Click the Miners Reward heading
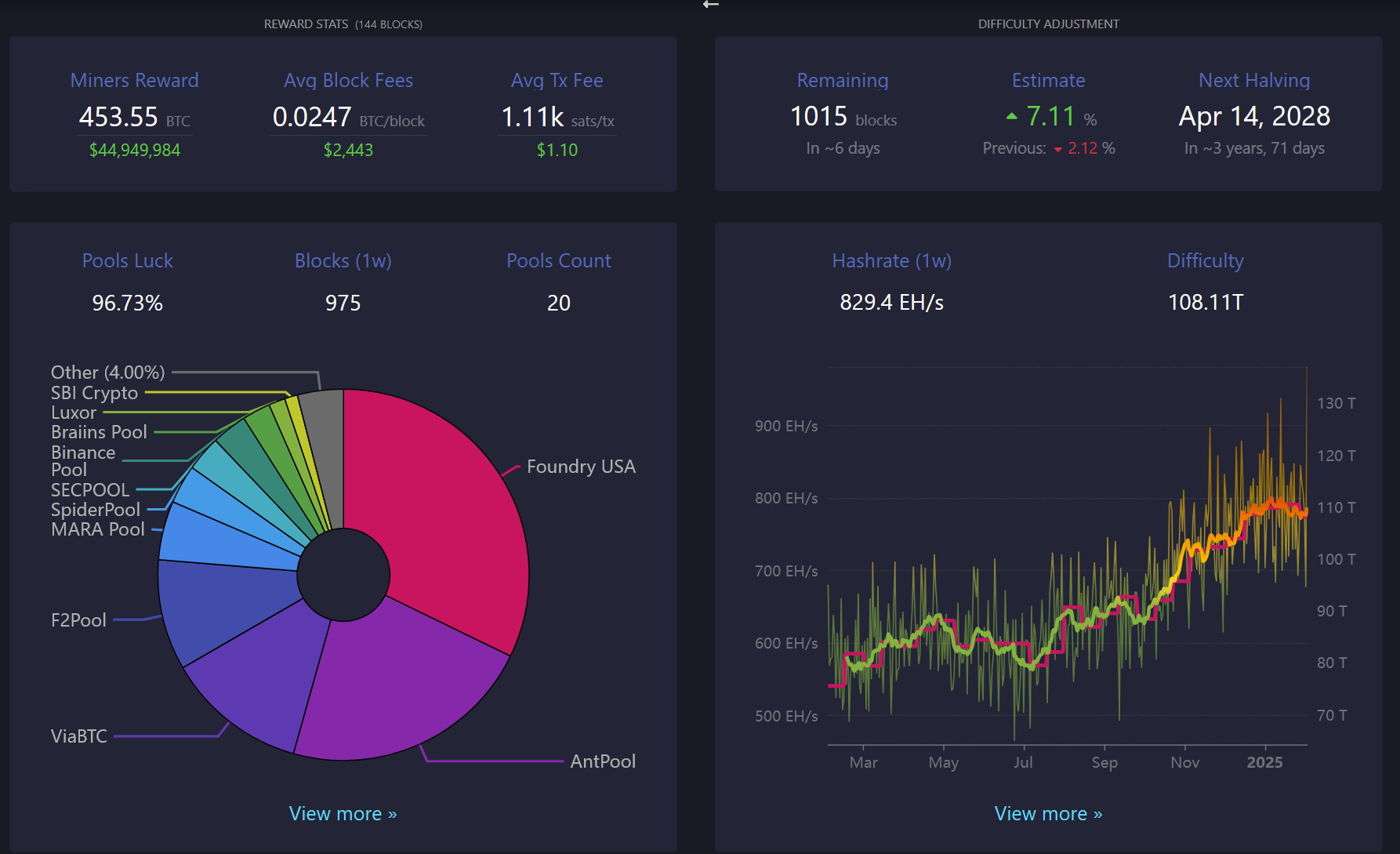This screenshot has width=1400, height=854. point(134,80)
